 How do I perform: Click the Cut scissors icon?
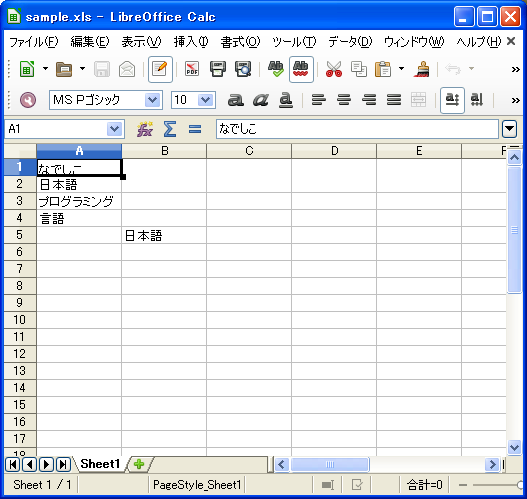pyautogui.click(x=334, y=69)
